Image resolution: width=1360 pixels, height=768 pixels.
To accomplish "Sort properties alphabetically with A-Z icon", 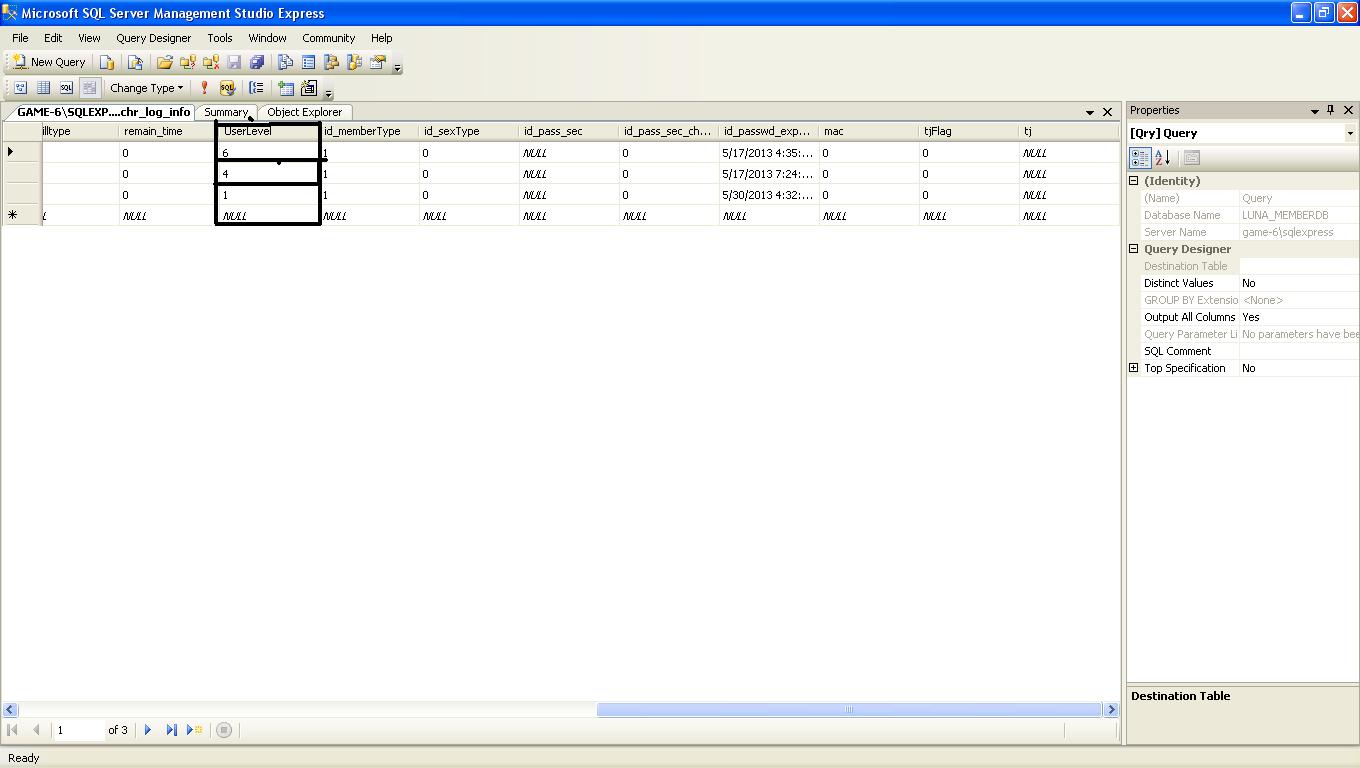I will pos(1162,158).
